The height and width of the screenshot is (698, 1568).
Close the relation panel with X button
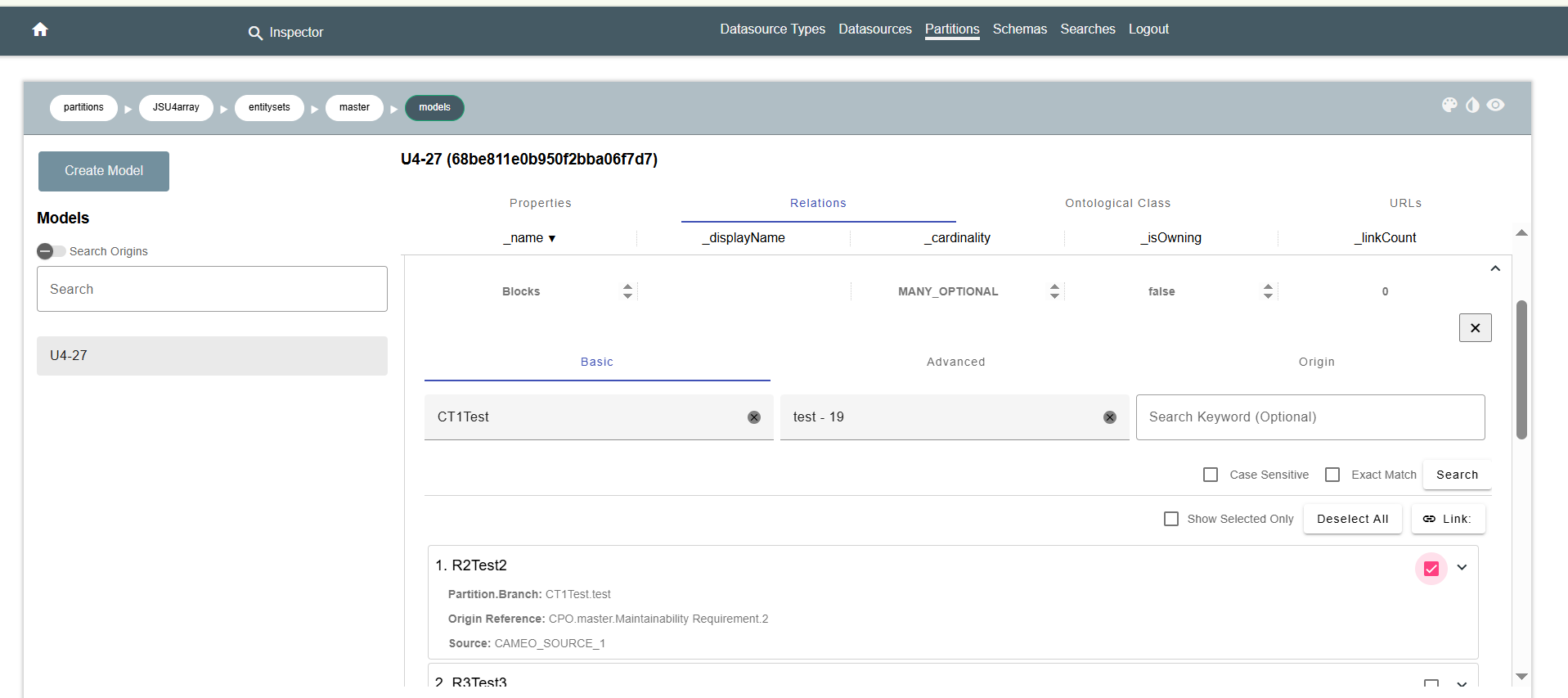tap(1475, 328)
